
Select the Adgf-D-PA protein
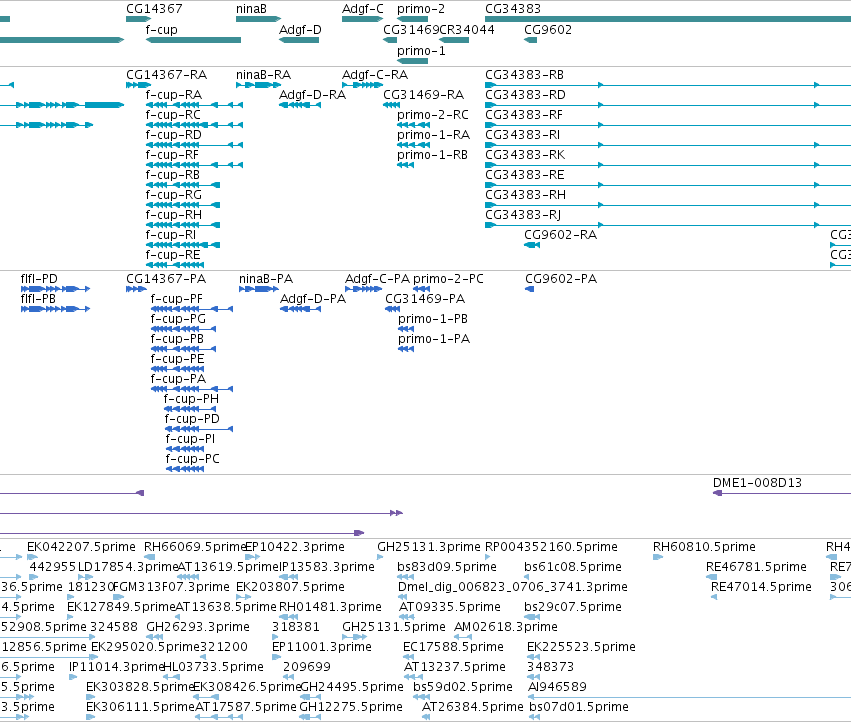click(300, 309)
